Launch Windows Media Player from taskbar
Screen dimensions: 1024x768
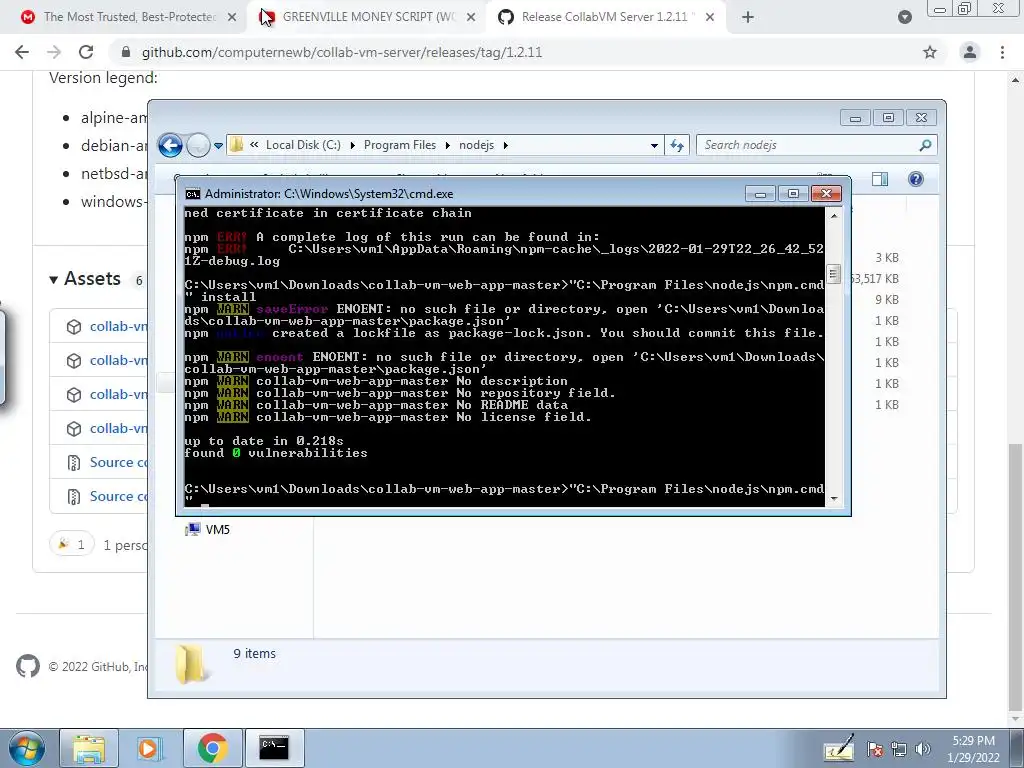(150, 748)
